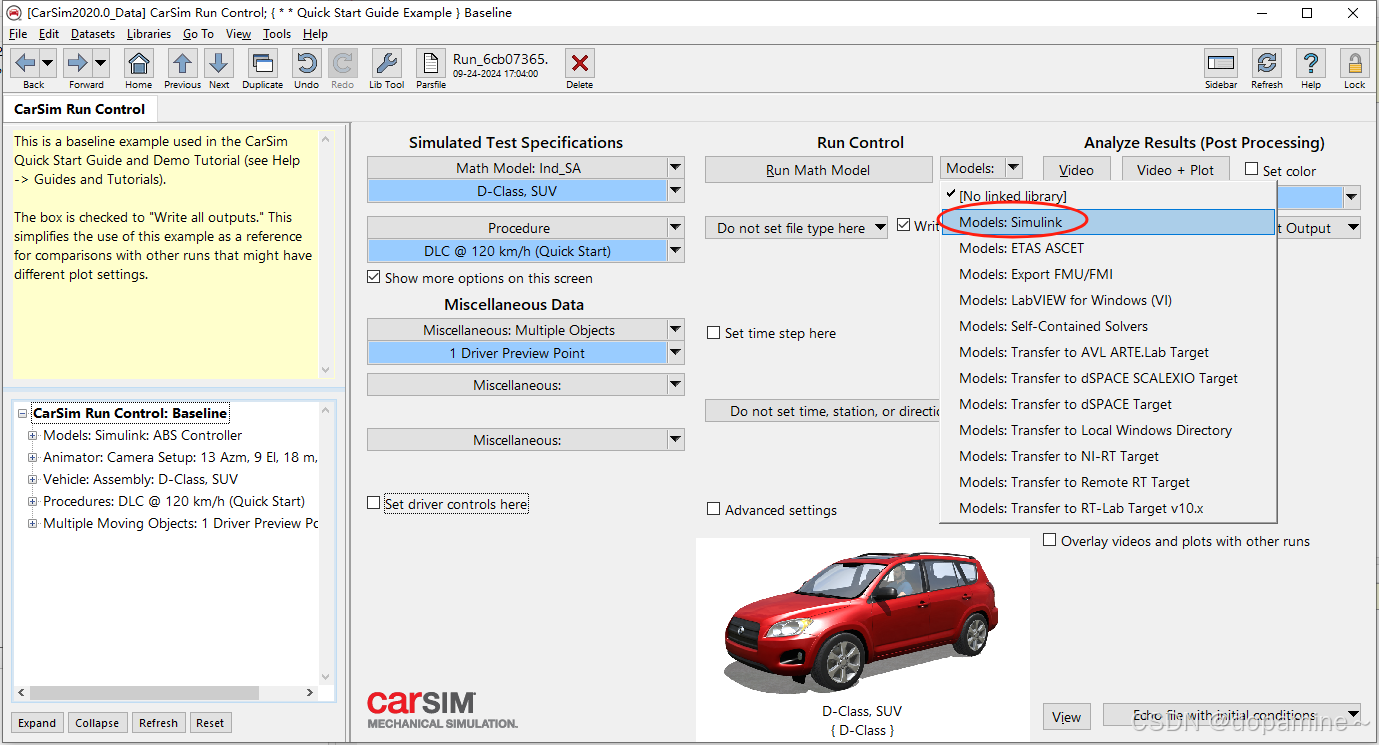Toggle the Sidebar toolbar icon
Screen dimensions: 1379x745
click(1221, 63)
